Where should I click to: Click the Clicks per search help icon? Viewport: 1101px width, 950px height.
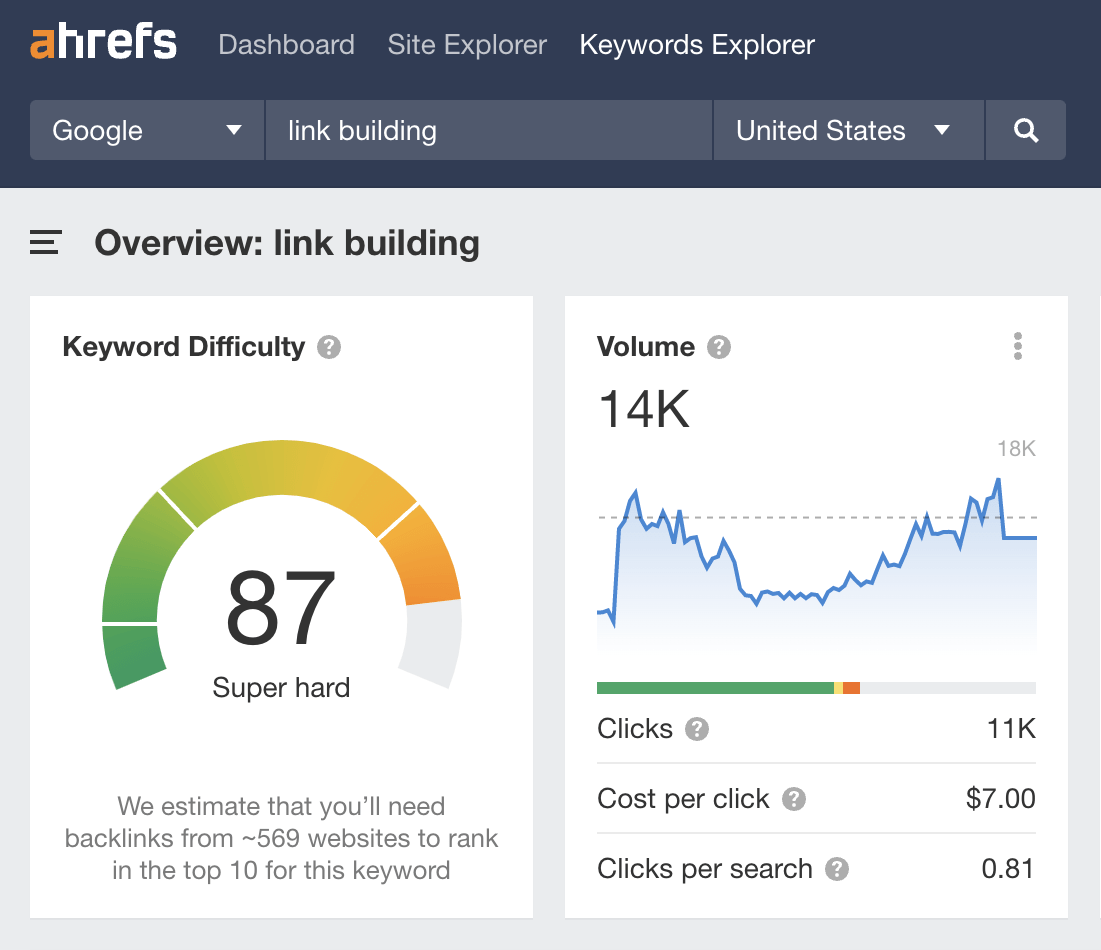pyautogui.click(x=837, y=869)
